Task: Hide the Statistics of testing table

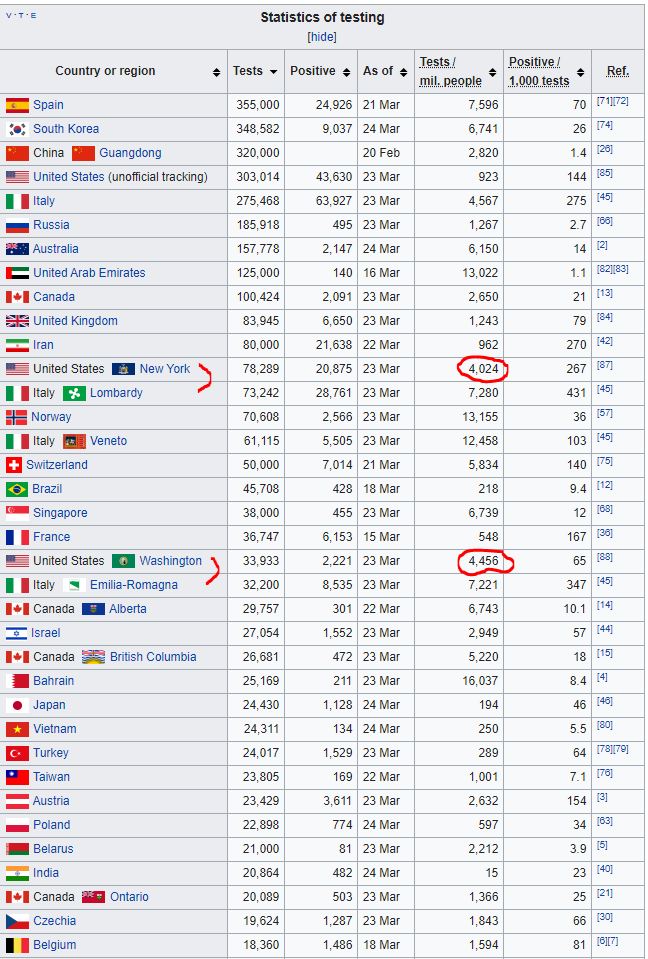Action: (322, 37)
